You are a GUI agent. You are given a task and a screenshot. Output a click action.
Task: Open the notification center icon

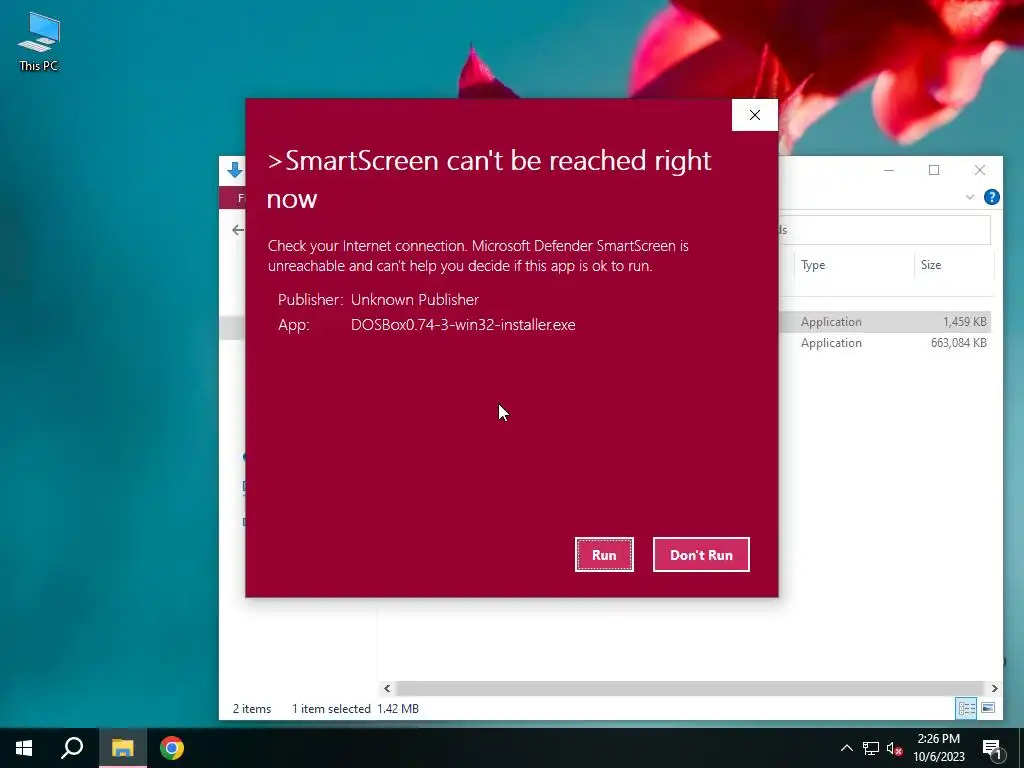992,749
